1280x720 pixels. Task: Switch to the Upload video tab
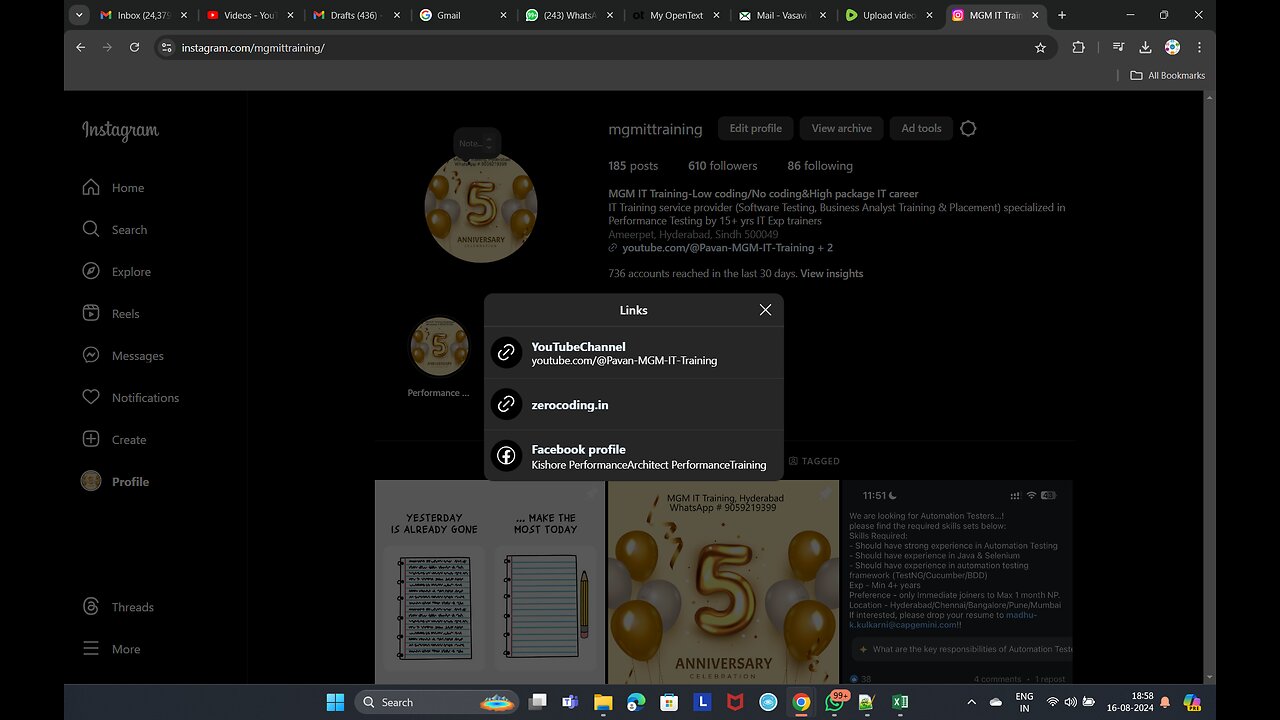tap(889, 15)
